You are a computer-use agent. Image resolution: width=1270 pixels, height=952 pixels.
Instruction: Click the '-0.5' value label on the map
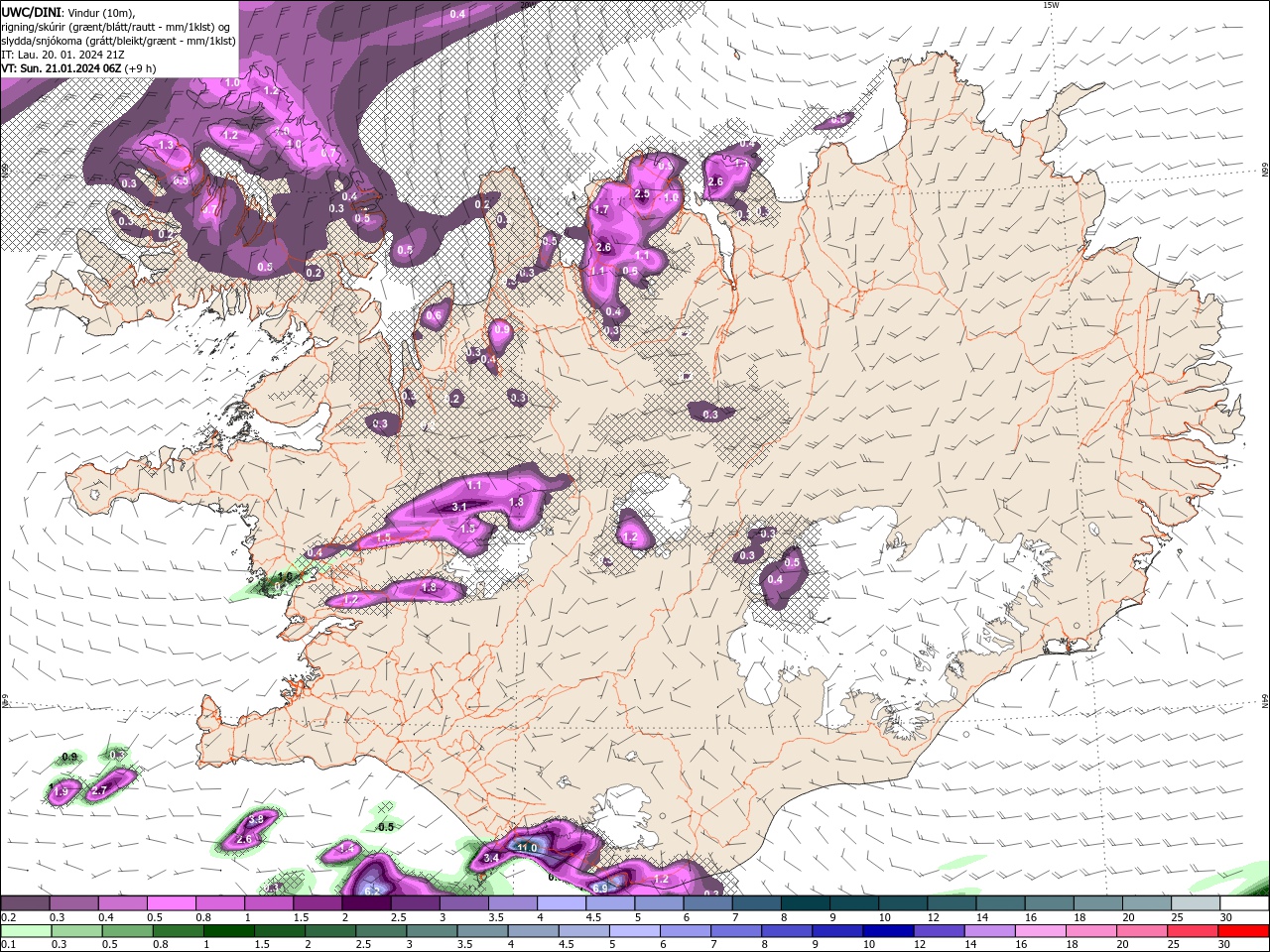pos(385,827)
